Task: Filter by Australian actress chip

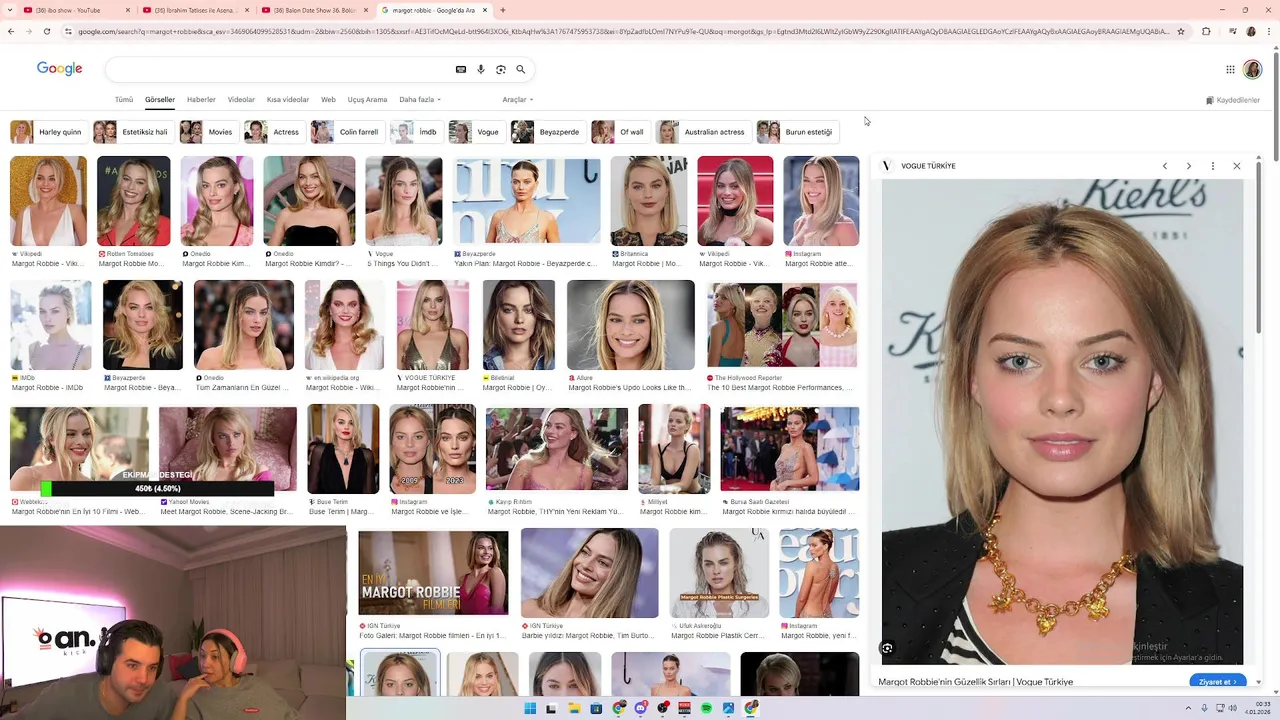Action: tap(702, 132)
